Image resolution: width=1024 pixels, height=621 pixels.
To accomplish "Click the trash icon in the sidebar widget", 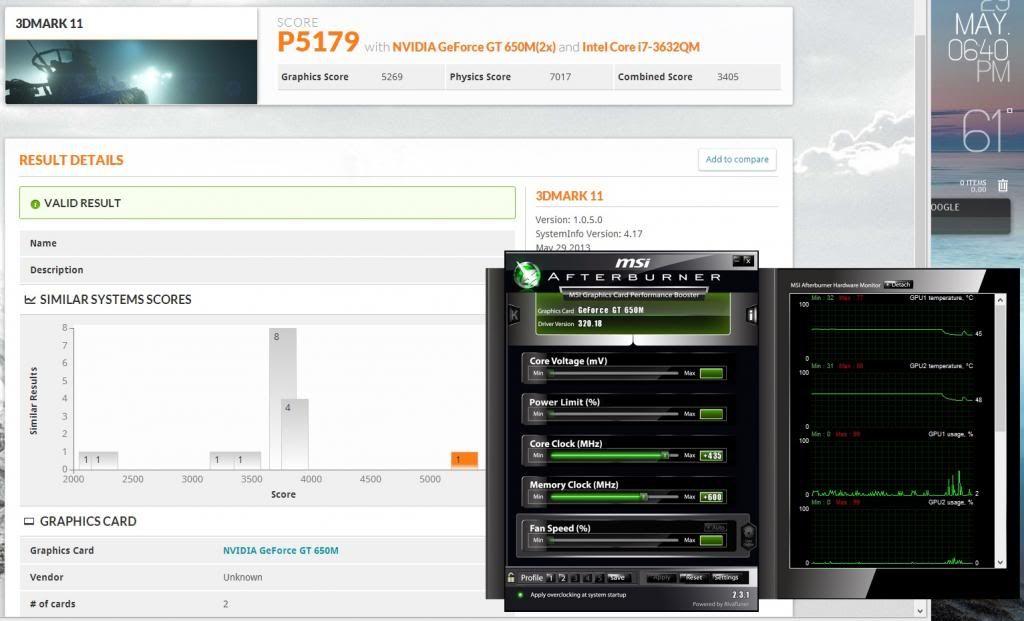I will (x=1002, y=185).
